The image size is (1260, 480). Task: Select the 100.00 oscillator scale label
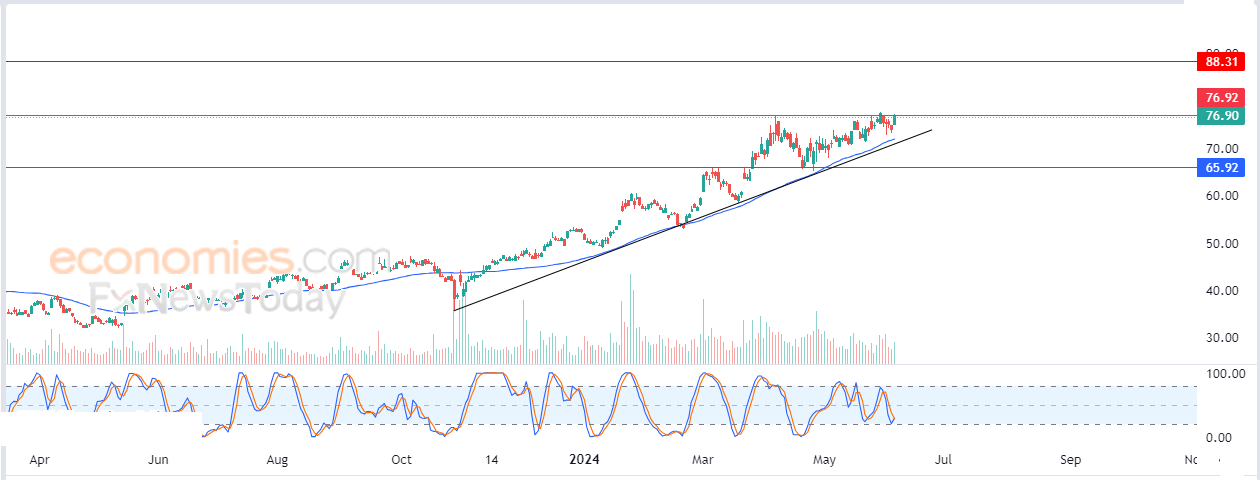1223,373
